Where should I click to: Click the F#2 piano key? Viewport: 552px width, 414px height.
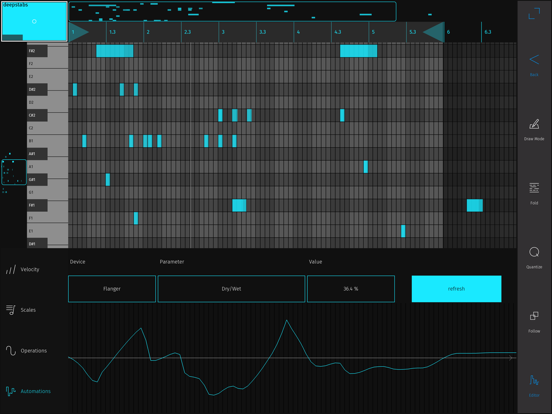pyautogui.click(x=37, y=51)
